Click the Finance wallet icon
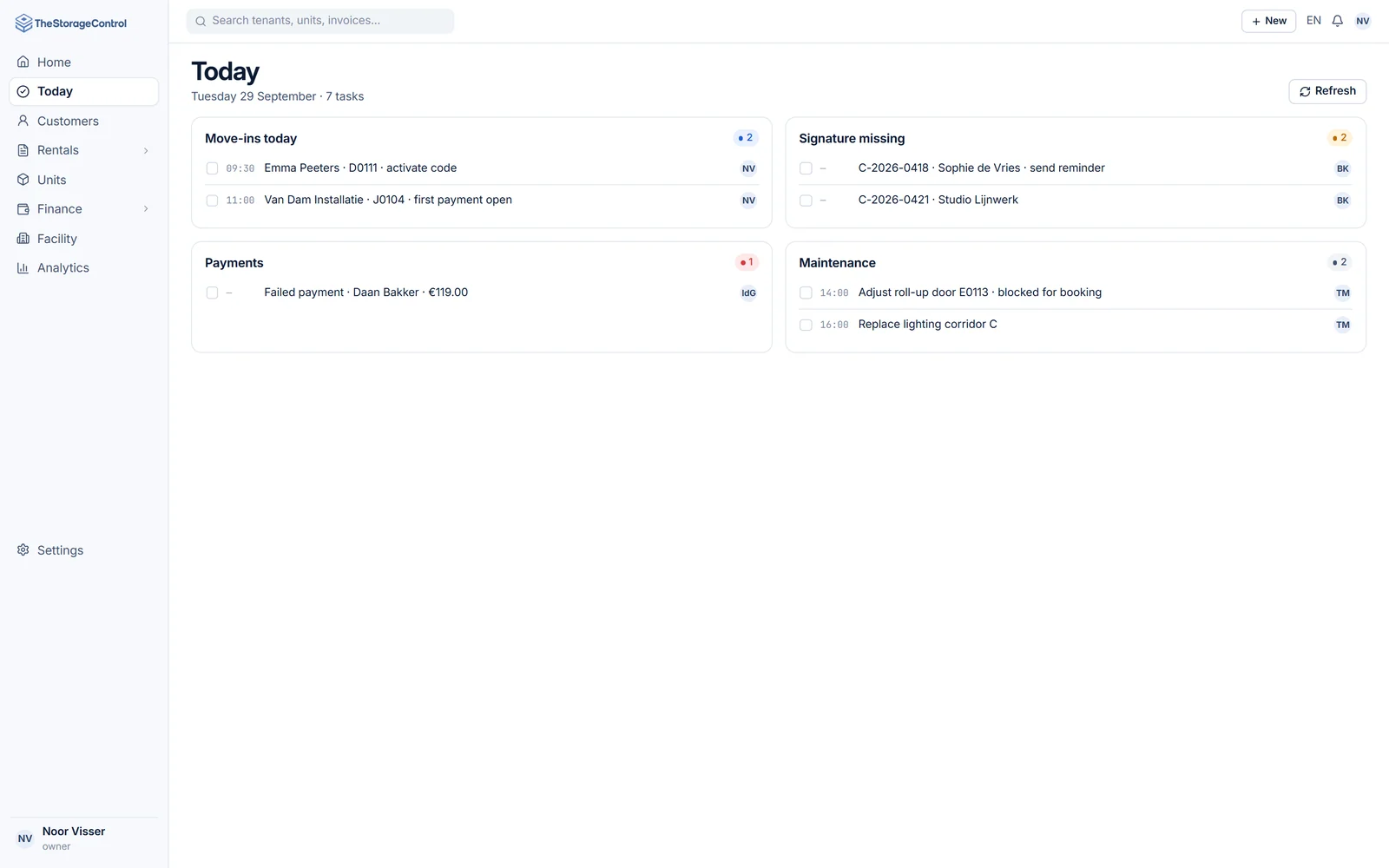Image resolution: width=1389 pixels, height=868 pixels. click(x=23, y=209)
